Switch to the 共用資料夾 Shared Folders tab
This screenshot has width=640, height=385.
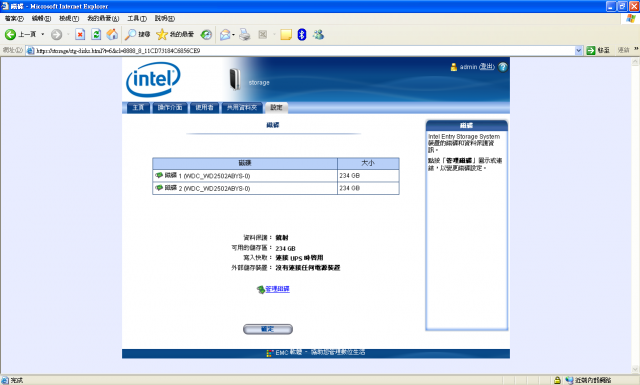pos(242,107)
